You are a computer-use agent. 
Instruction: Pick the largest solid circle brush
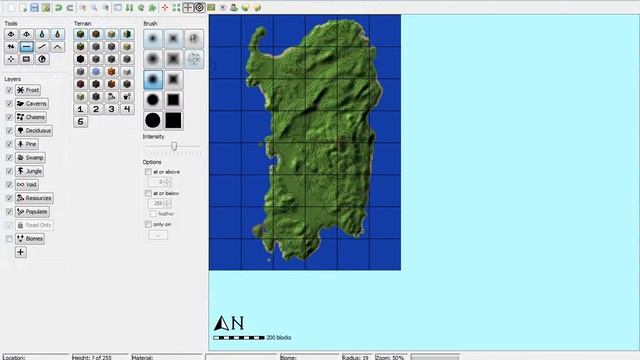[x=153, y=120]
